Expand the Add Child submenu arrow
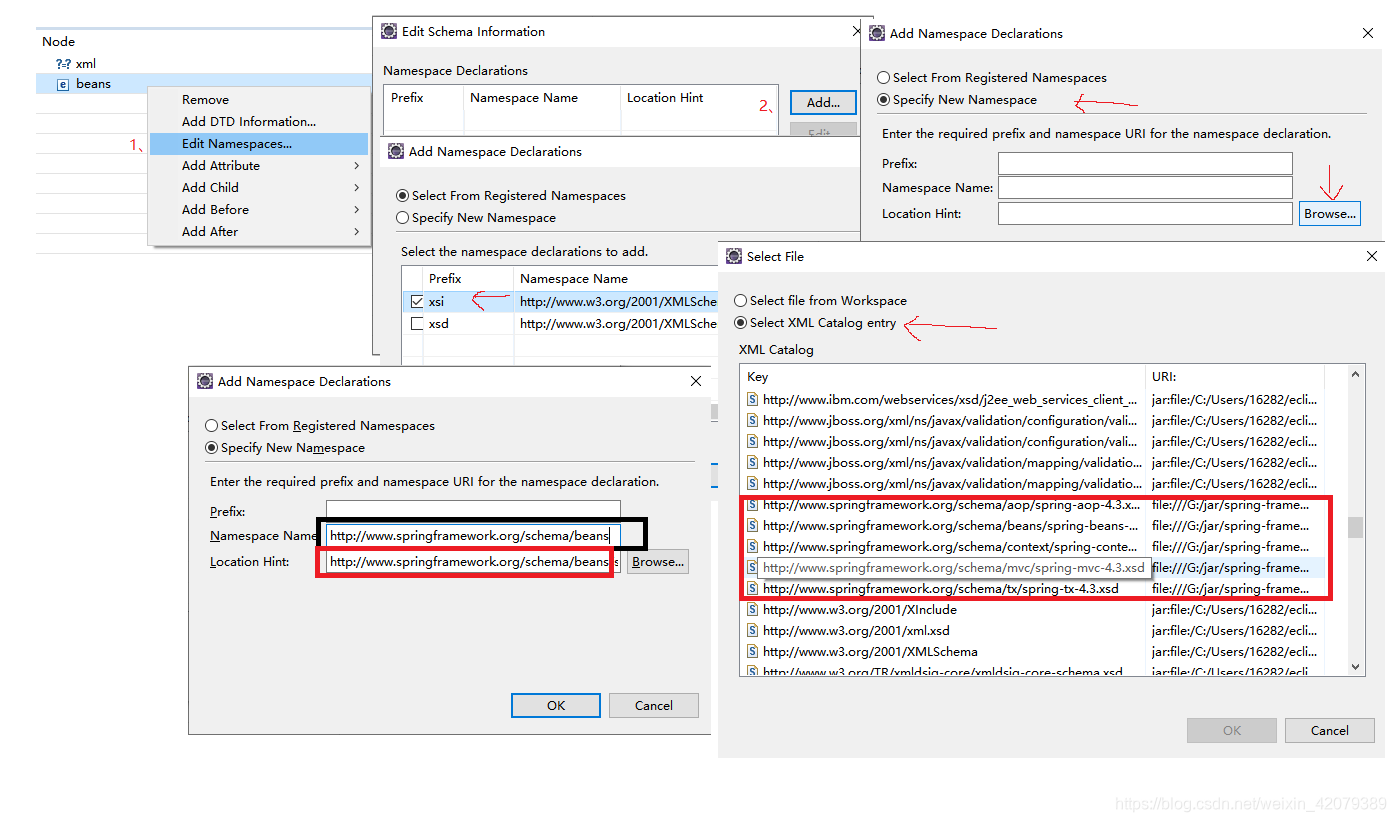This screenshot has width=1396, height=822. tap(356, 187)
